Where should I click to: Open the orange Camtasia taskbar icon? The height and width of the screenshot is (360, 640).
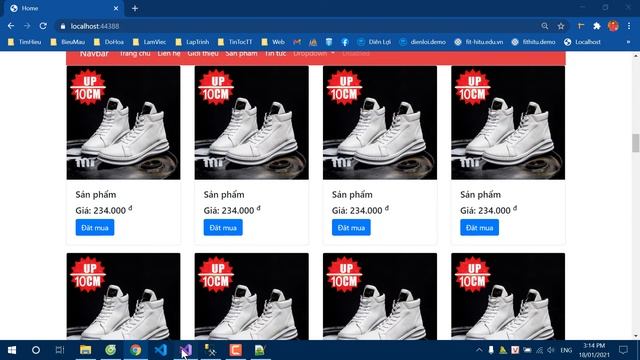coord(236,350)
